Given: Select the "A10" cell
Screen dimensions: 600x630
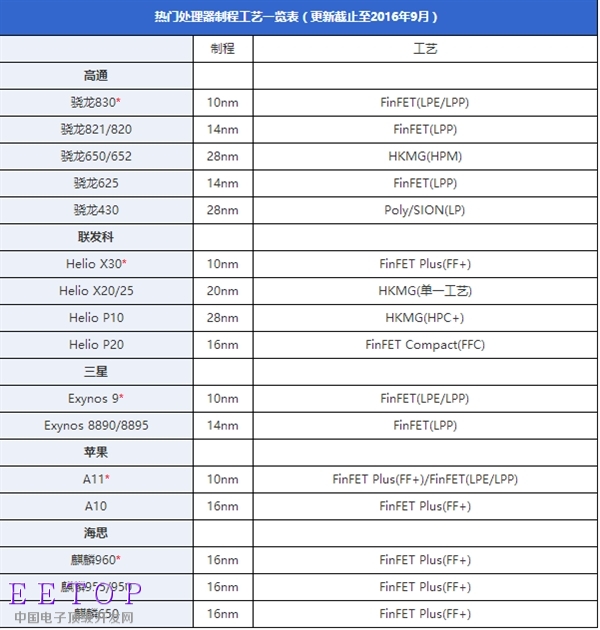Looking at the screenshot, I should 96,506.
